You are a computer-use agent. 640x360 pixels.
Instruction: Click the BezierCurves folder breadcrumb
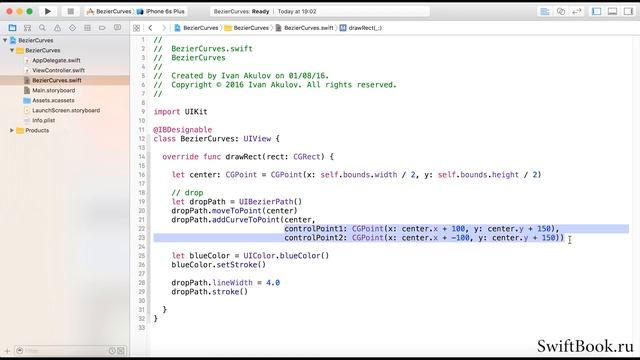click(x=247, y=28)
